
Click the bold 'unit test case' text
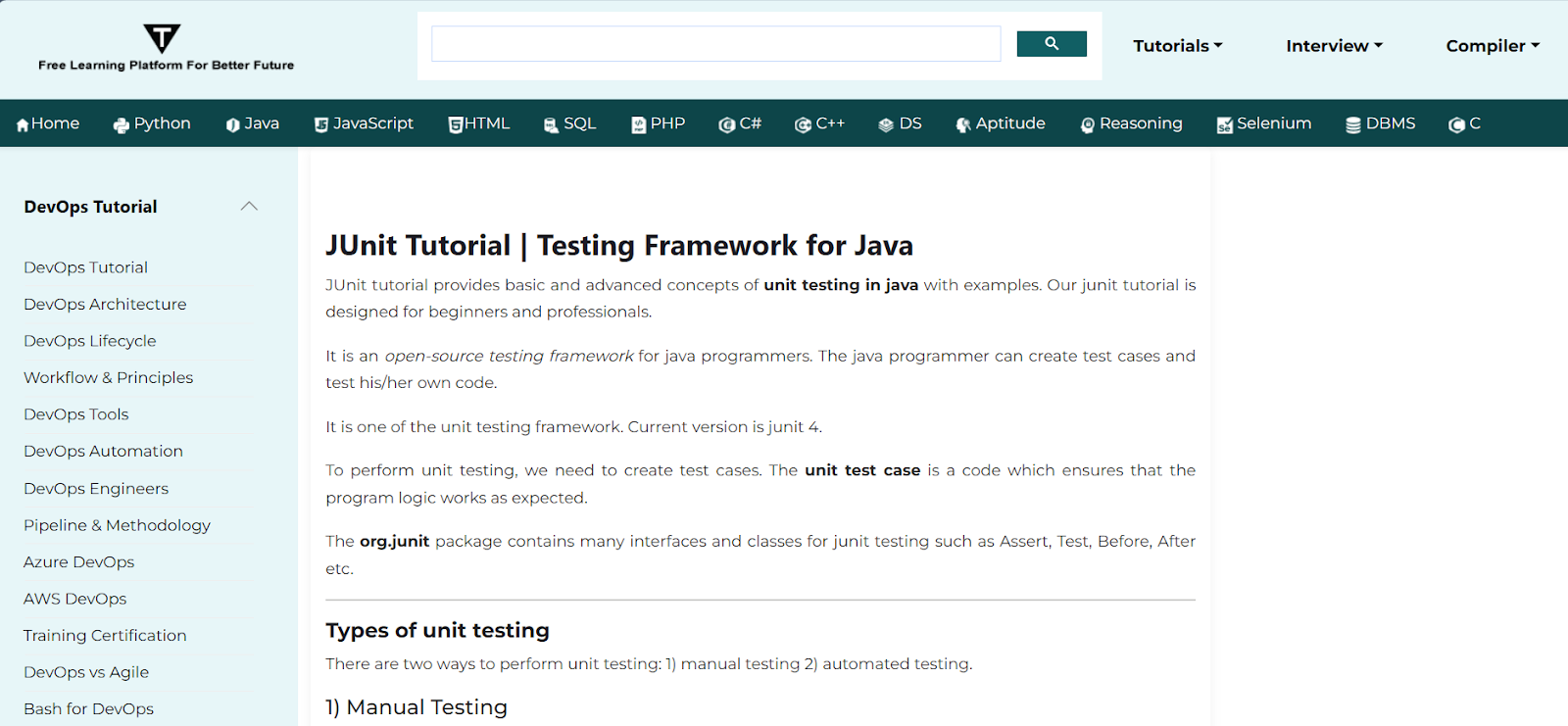862,470
